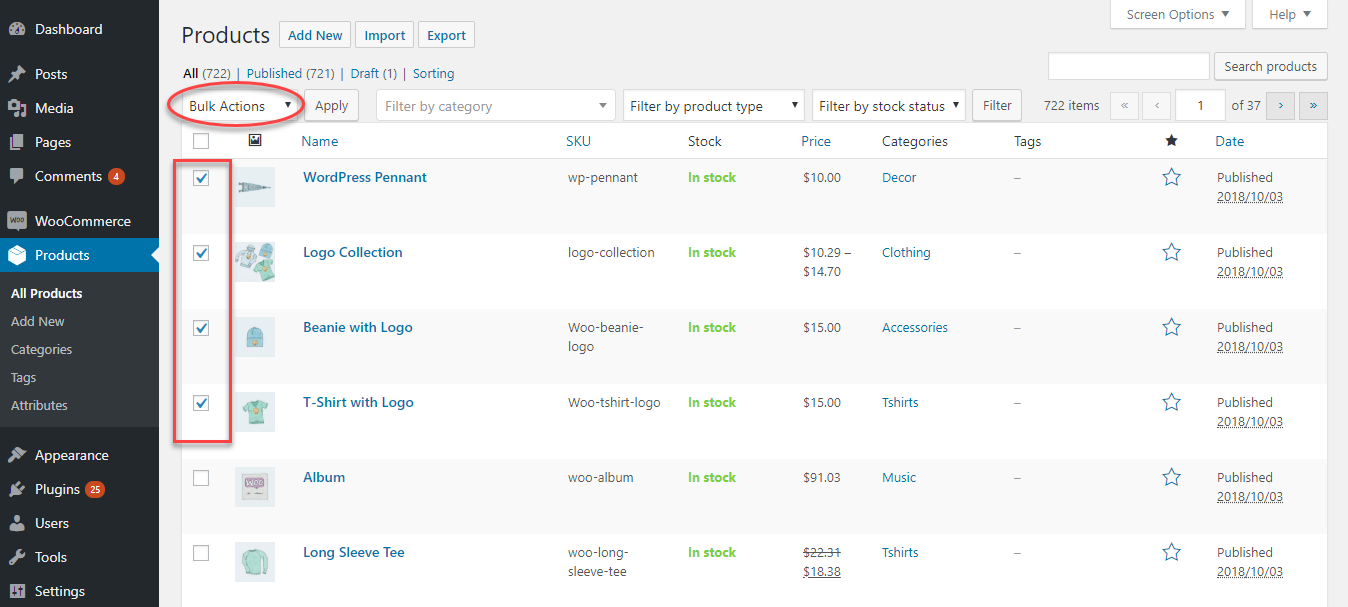
Task: Feature Long Sleeve Tee via star
Action: pos(1172,552)
